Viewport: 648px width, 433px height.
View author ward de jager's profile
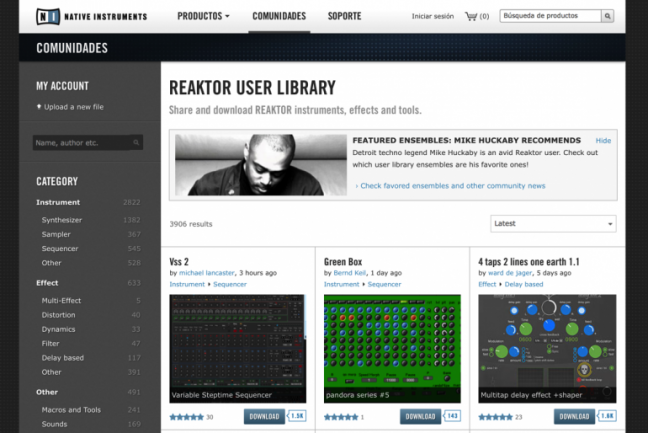510,273
